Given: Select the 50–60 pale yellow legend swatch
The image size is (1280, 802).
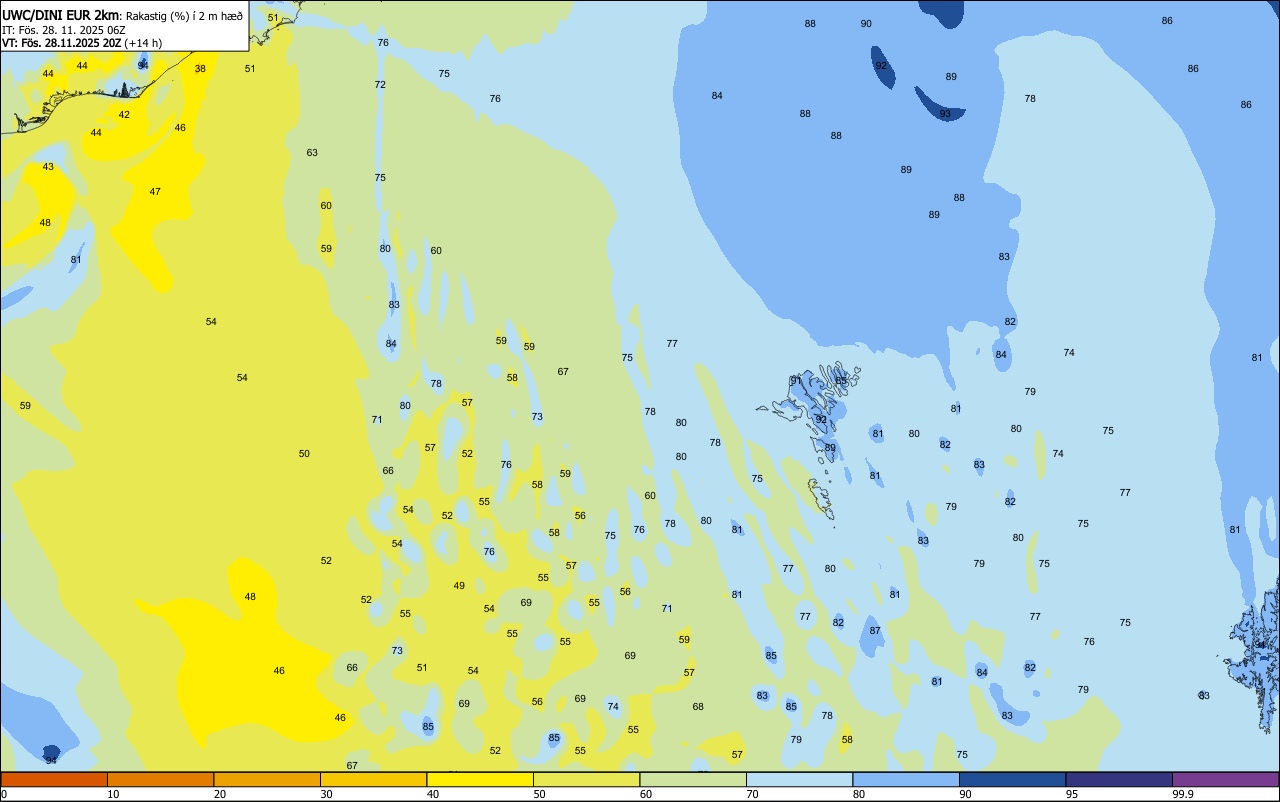Looking at the screenshot, I should [x=586, y=779].
